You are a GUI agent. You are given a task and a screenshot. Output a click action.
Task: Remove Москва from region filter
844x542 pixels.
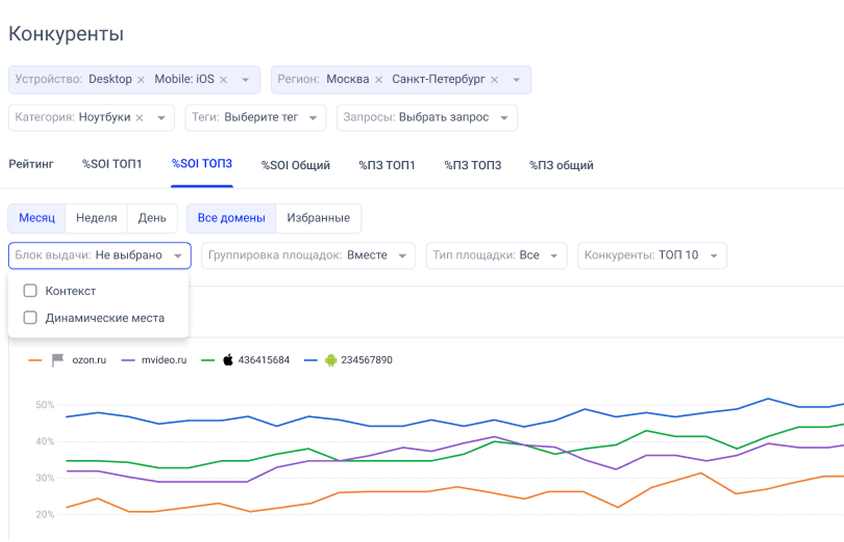point(378,80)
